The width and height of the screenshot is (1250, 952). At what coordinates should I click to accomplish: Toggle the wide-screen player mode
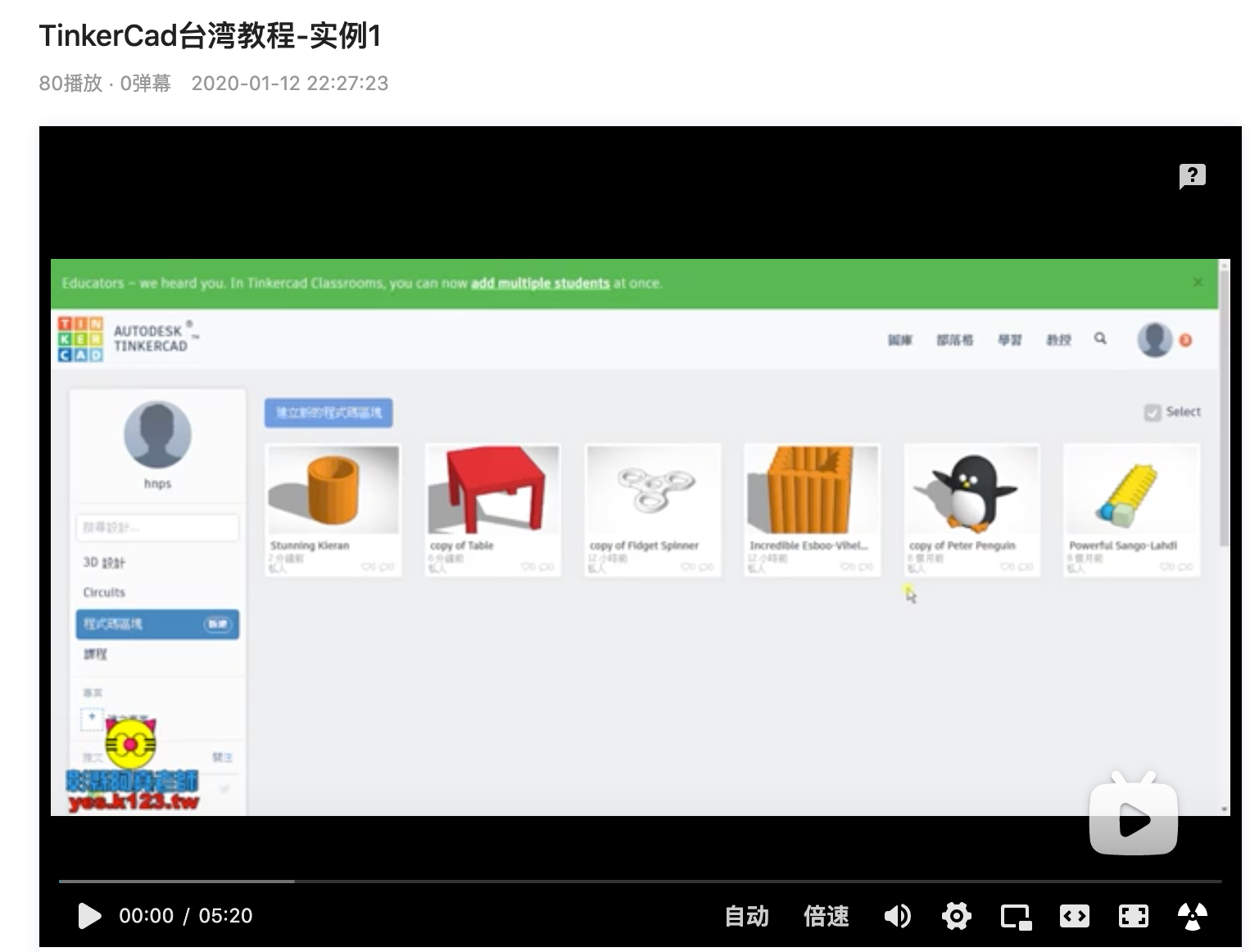1075,916
